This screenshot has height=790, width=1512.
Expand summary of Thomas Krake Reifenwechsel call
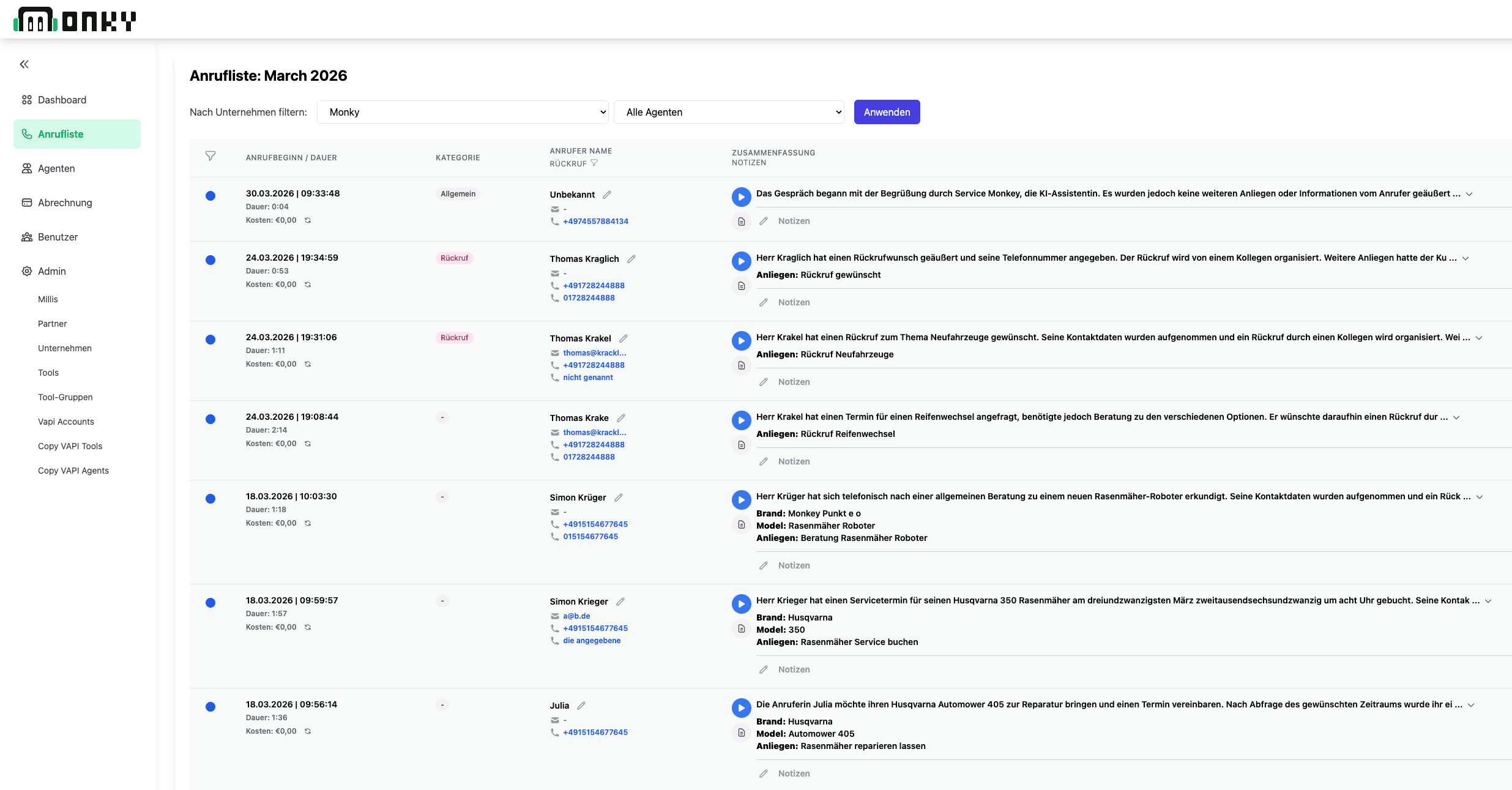[1456, 417]
